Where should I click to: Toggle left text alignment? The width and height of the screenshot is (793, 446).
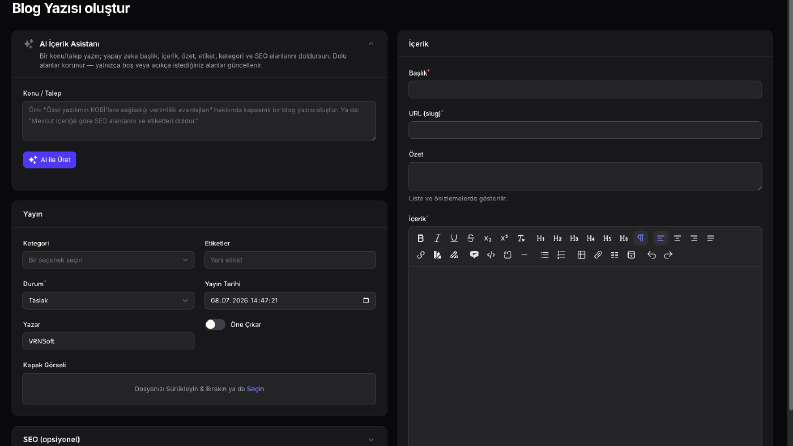[x=660, y=238]
